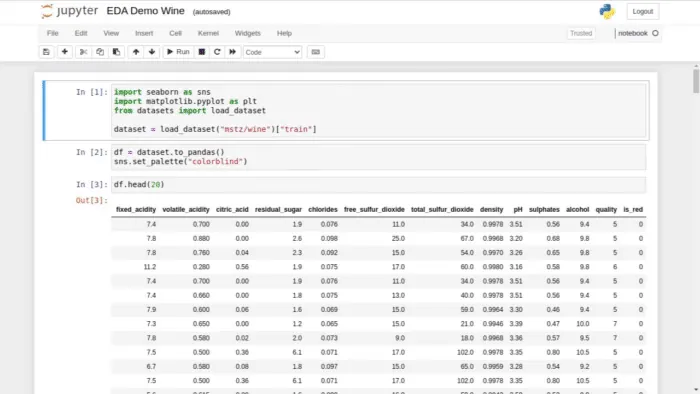
Task: Click the Out[3] output prompt
Action: 92,200
